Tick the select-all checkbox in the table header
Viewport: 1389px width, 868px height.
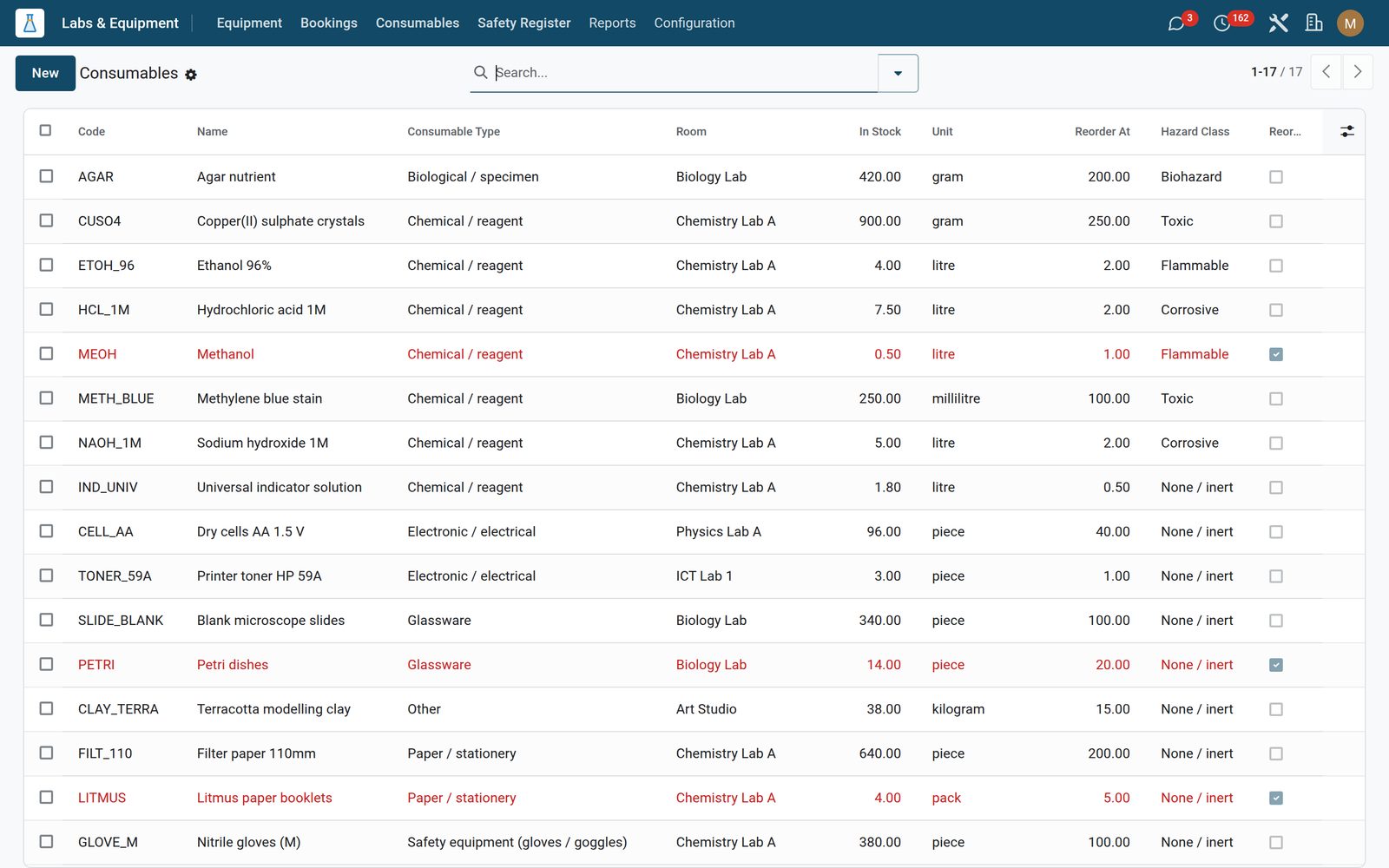(x=45, y=130)
